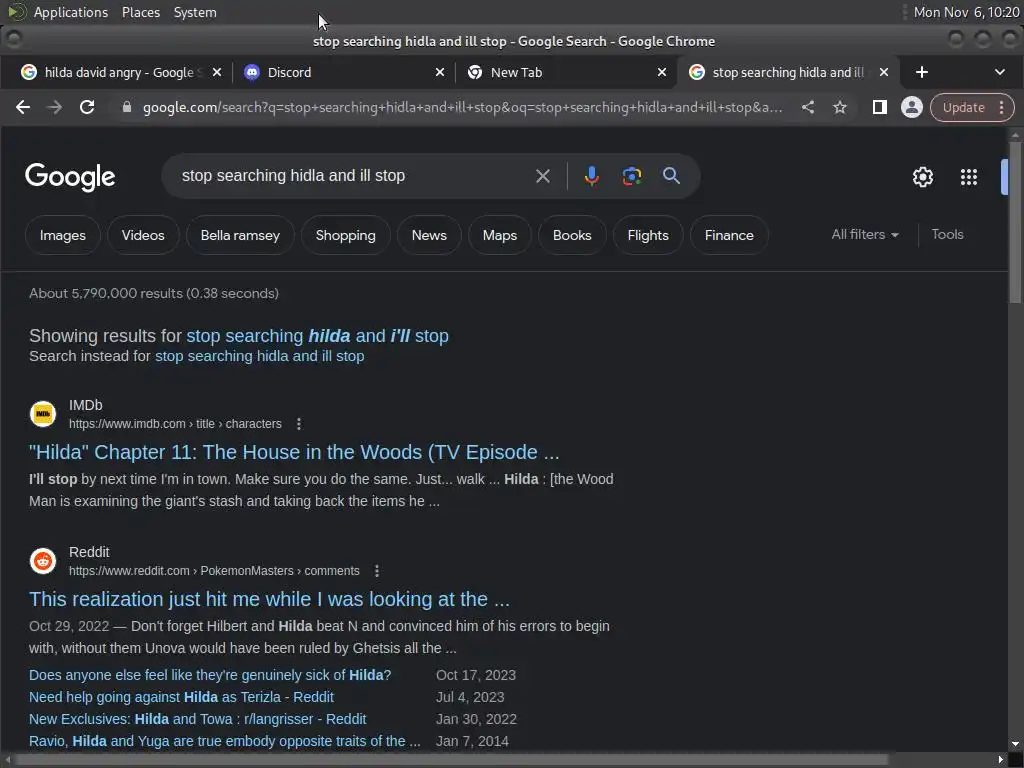This screenshot has height=768, width=1024.
Task: Filter results by Videos
Action: [143, 235]
